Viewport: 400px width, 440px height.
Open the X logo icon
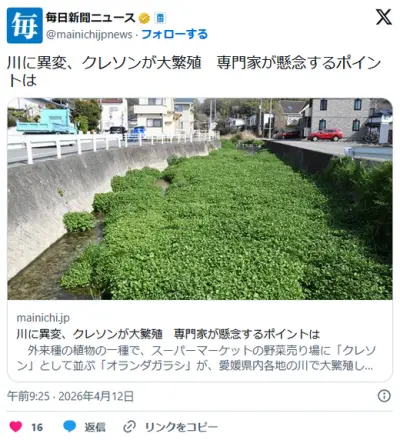(383, 17)
